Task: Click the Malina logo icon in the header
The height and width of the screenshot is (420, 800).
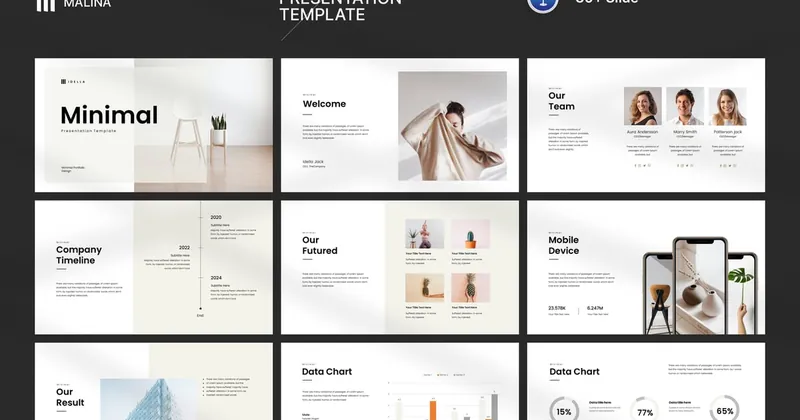Action: point(45,5)
